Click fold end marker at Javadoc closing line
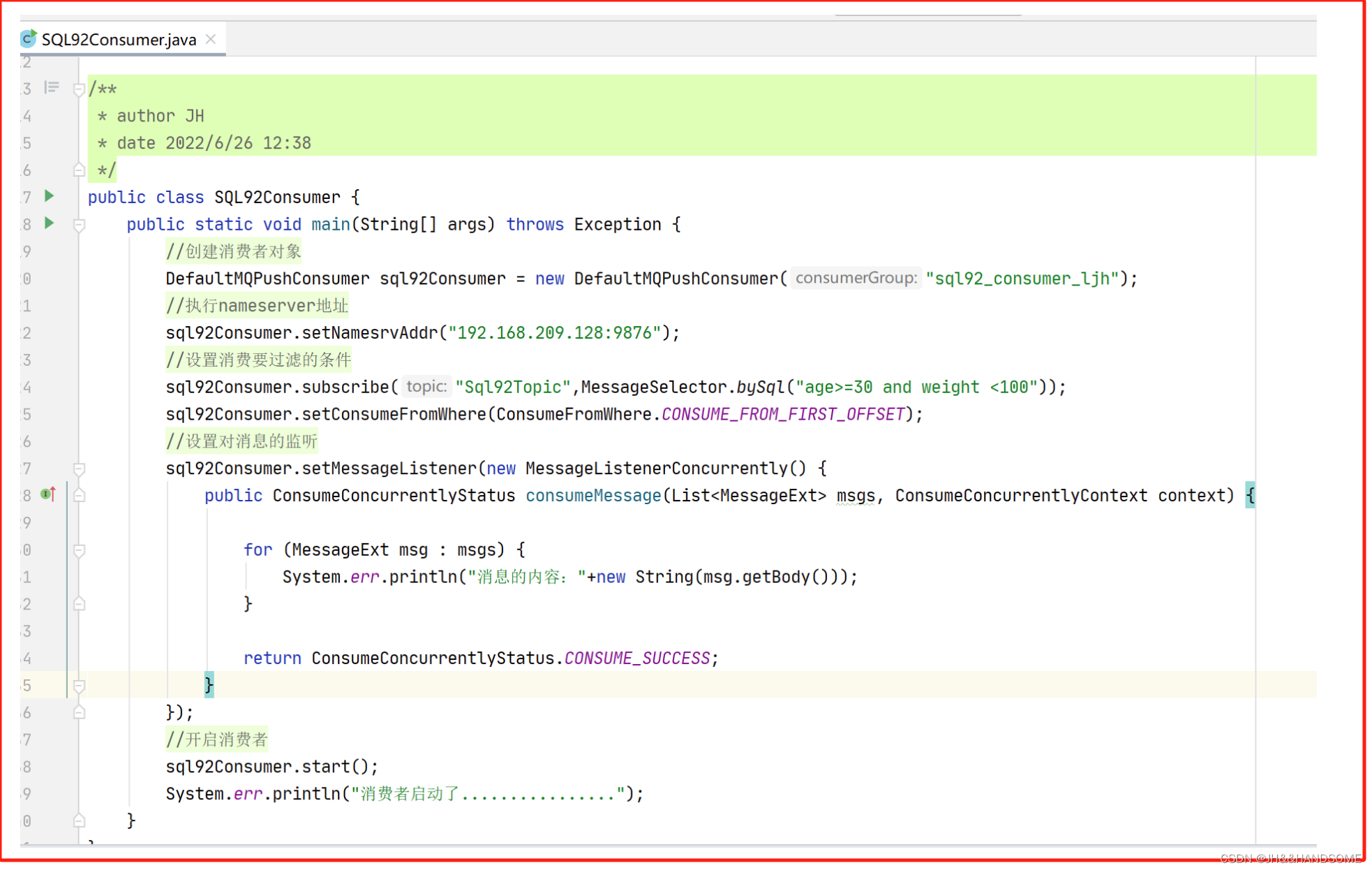 (x=79, y=170)
